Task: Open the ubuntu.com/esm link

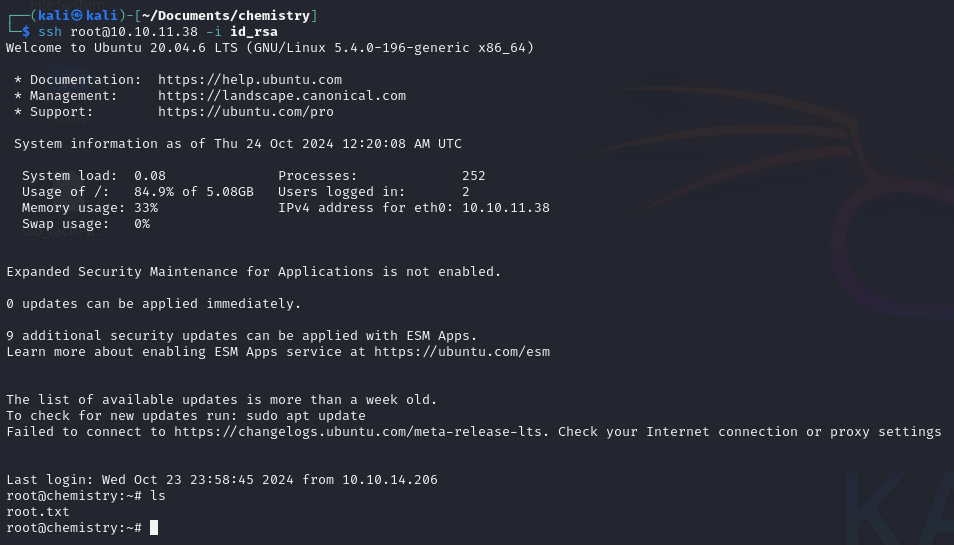Action: coord(462,352)
